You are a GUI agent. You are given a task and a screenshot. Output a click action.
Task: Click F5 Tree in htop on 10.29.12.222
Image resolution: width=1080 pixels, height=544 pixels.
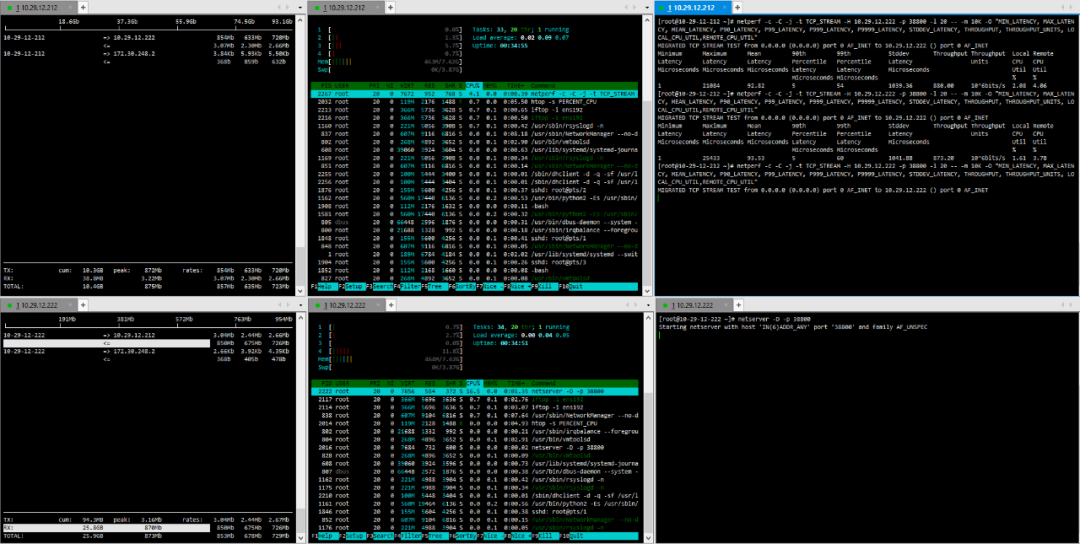[435, 535]
